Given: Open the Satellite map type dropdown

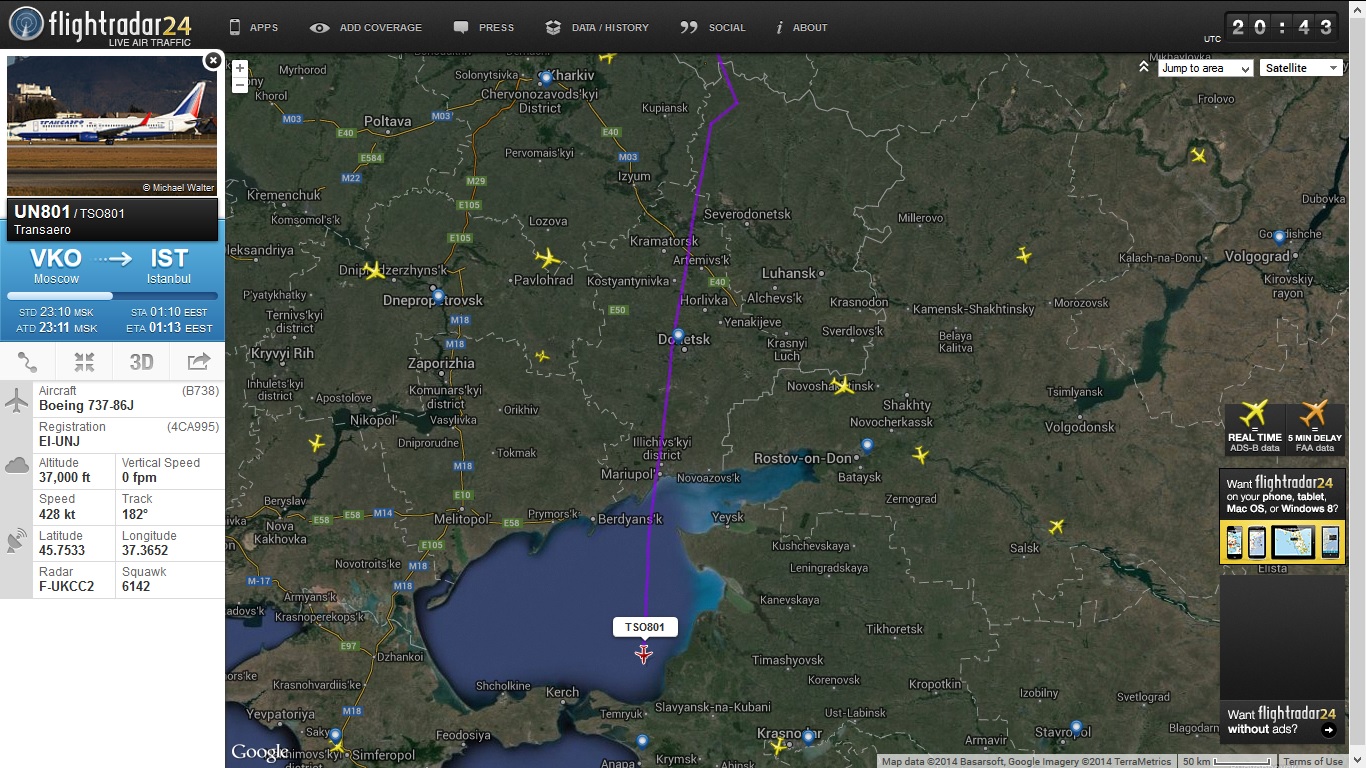Looking at the screenshot, I should (x=1300, y=68).
